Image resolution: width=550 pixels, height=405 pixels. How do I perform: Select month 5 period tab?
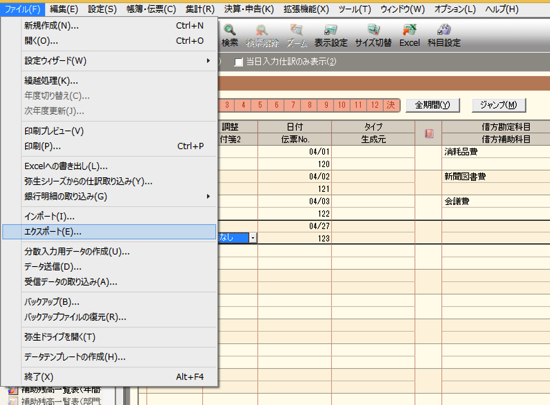(x=260, y=105)
